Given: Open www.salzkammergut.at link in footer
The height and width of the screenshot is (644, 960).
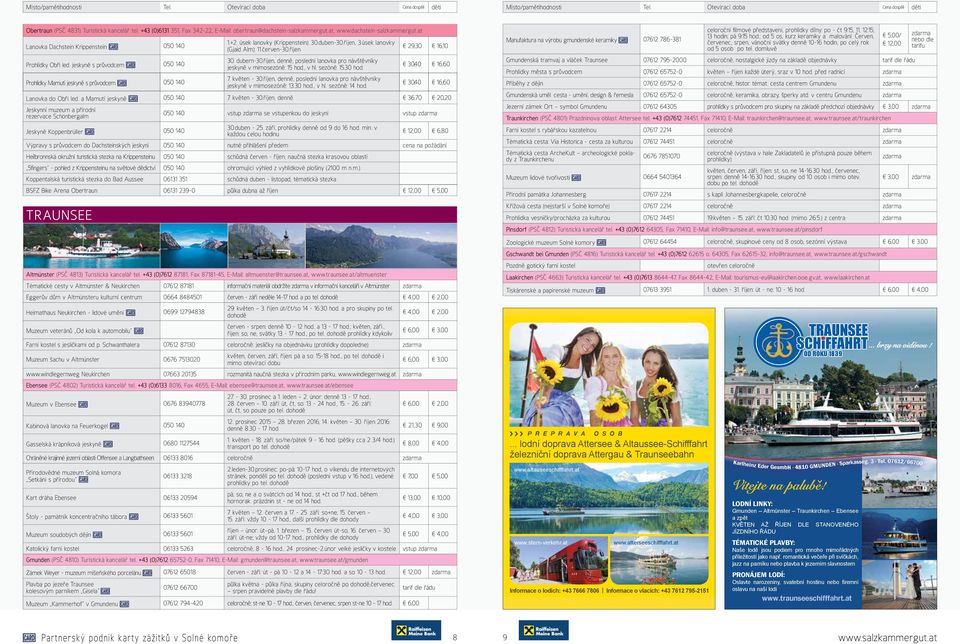Looking at the screenshot, I should [x=887, y=637].
